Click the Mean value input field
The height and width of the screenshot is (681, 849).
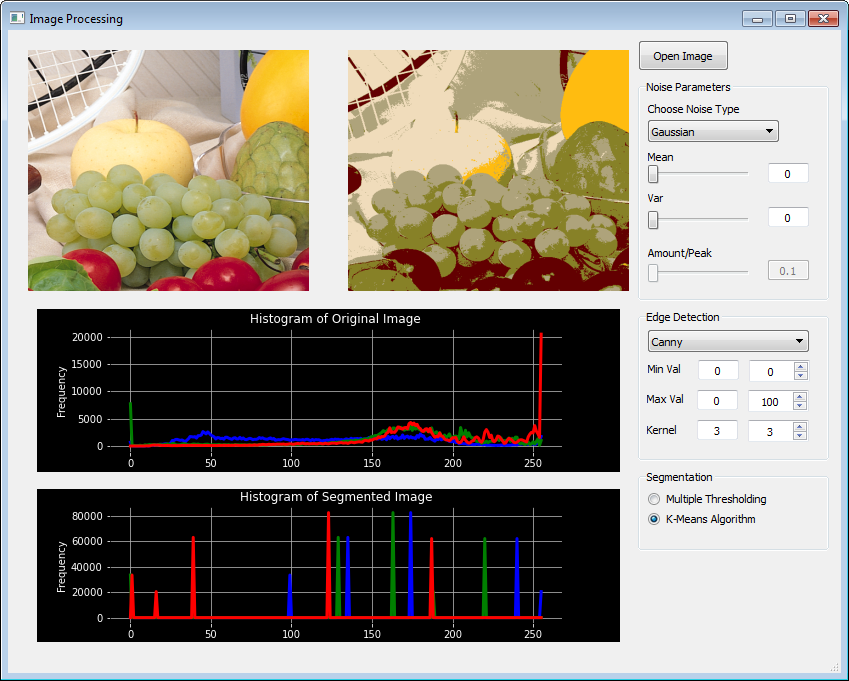787,173
